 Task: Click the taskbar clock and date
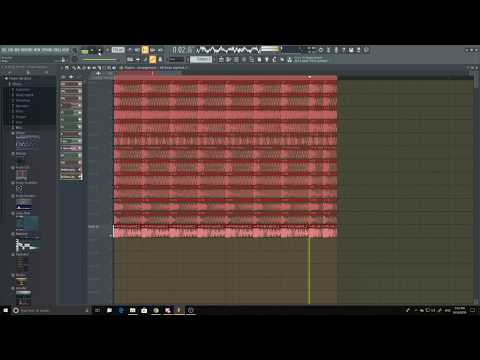(460, 310)
